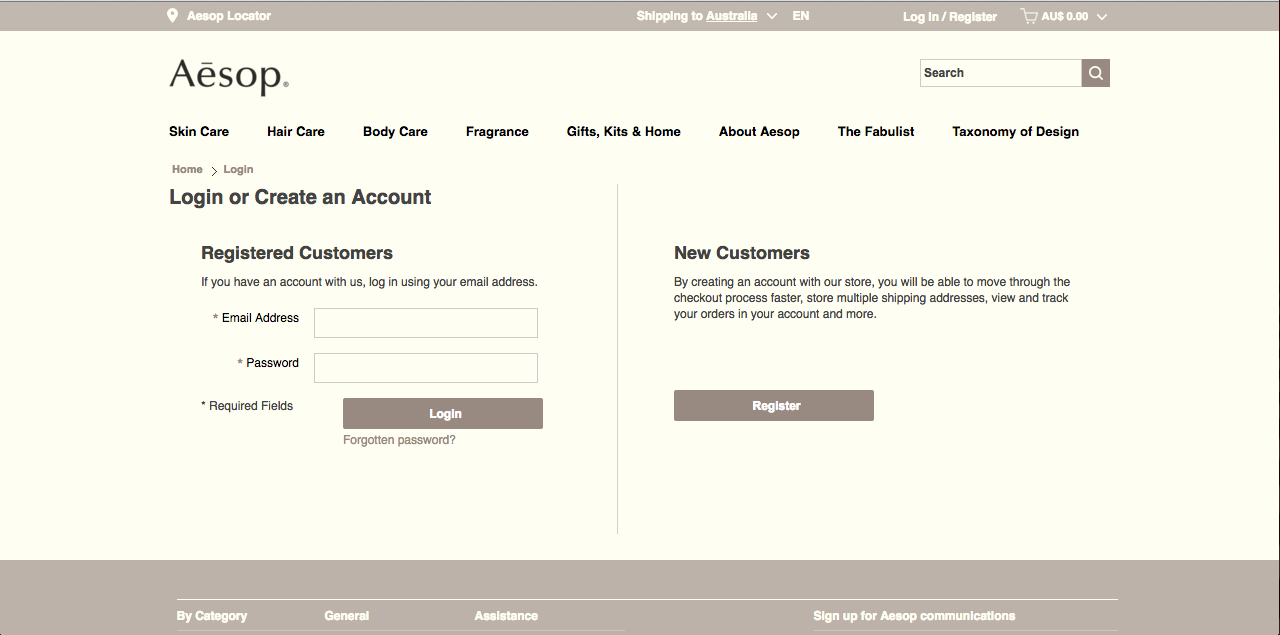Click the Register button
Viewport: 1280px width, 635px height.
click(774, 406)
